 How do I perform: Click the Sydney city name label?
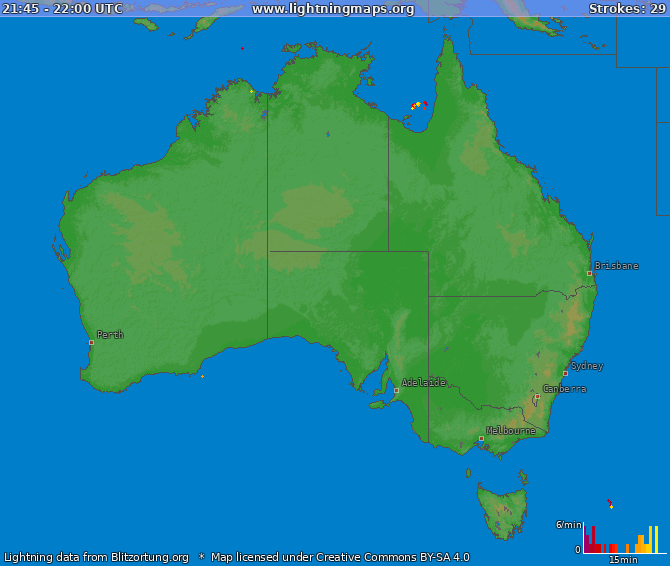(x=587, y=366)
